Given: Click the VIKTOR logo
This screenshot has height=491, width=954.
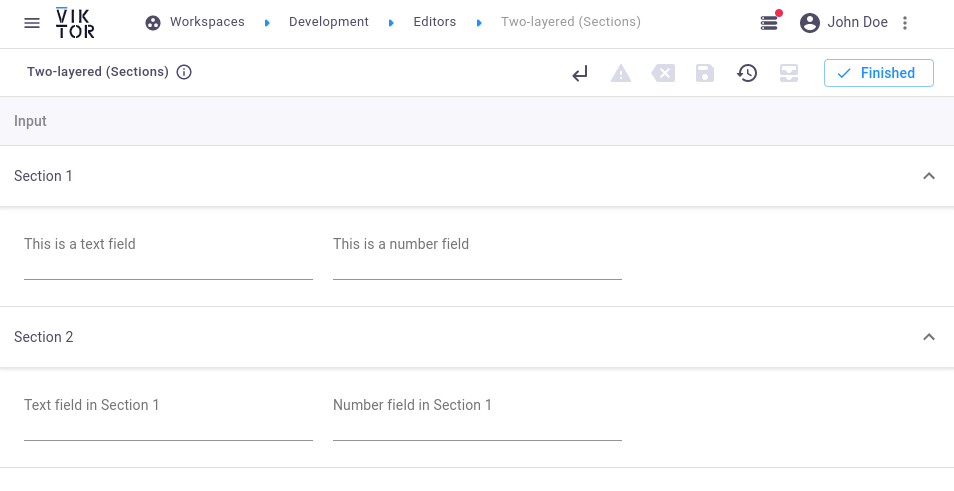Looking at the screenshot, I should [x=76, y=22].
